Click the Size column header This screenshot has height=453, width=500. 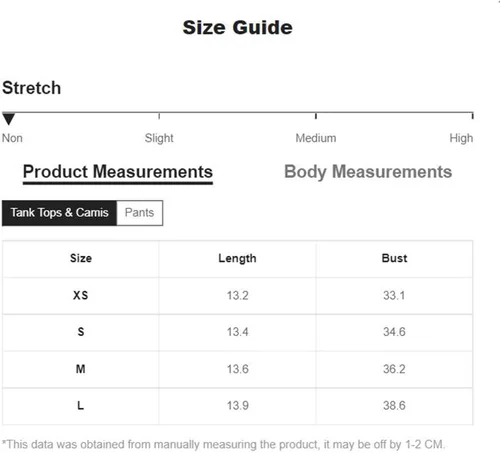(81, 258)
